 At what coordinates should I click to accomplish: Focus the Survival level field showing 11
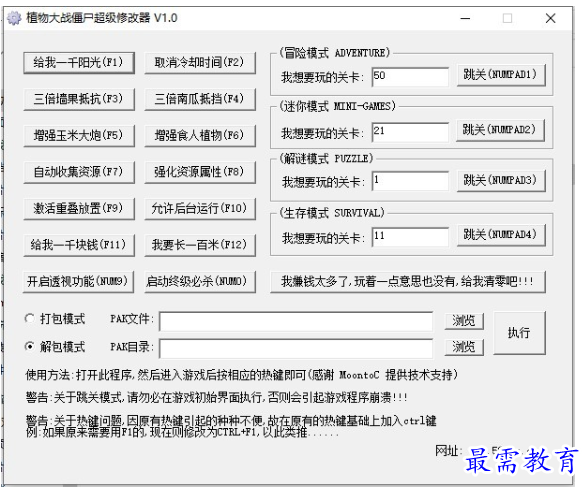click(x=410, y=237)
